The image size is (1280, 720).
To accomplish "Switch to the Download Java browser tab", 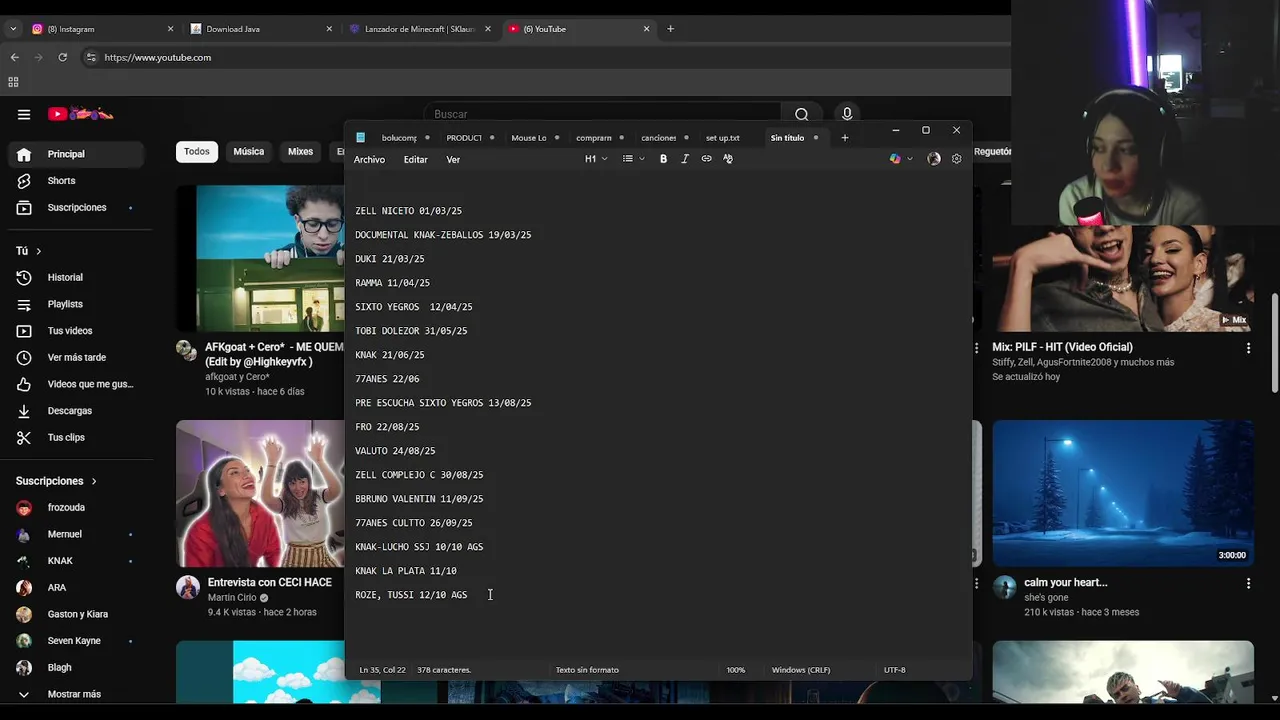I will click(260, 29).
